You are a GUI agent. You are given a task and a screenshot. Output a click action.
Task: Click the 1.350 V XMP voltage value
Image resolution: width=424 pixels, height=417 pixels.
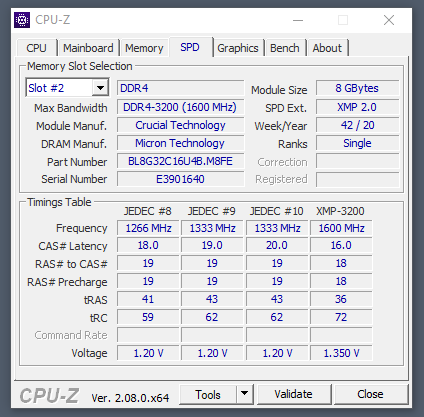[x=341, y=353]
